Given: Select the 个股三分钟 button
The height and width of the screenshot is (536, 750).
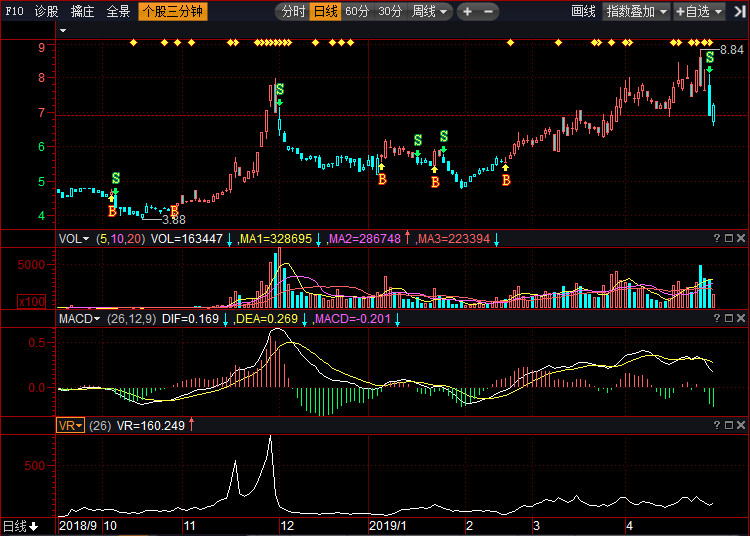Looking at the screenshot, I should (x=173, y=11).
